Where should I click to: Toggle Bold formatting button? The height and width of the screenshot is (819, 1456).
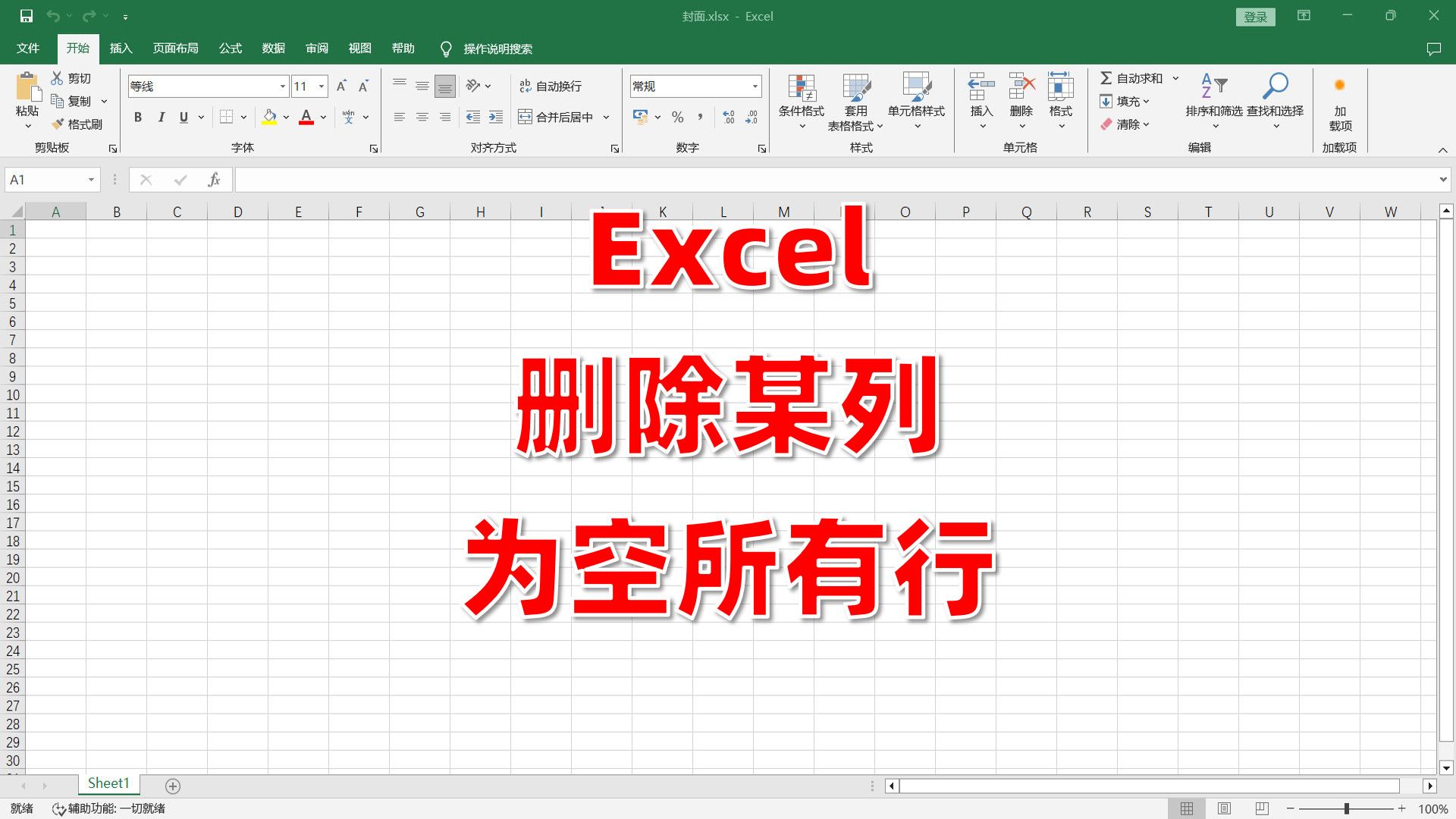(x=138, y=117)
